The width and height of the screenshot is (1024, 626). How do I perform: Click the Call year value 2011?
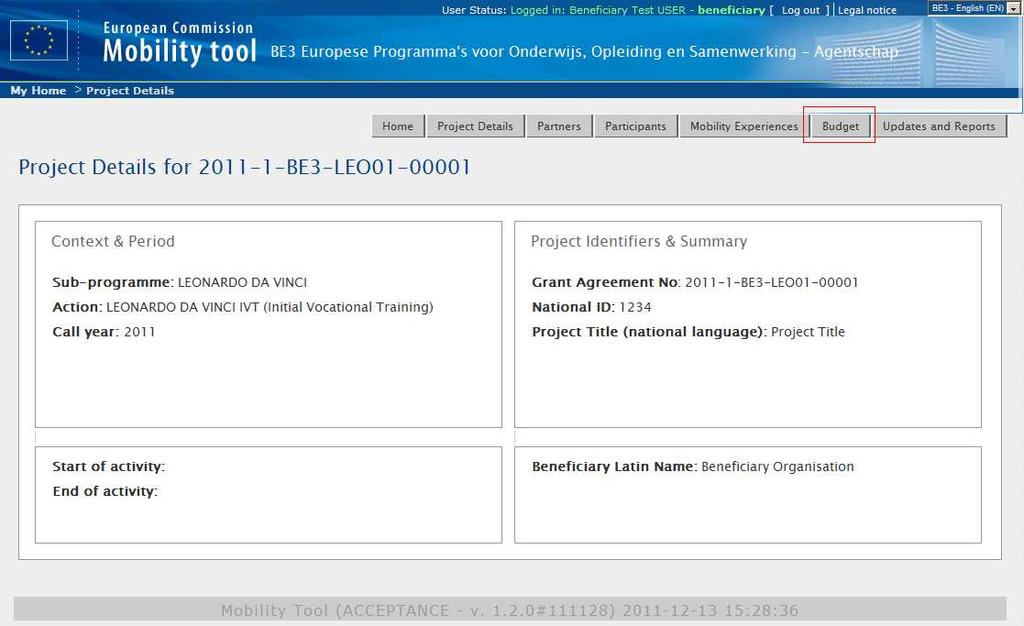pyautogui.click(x=139, y=332)
